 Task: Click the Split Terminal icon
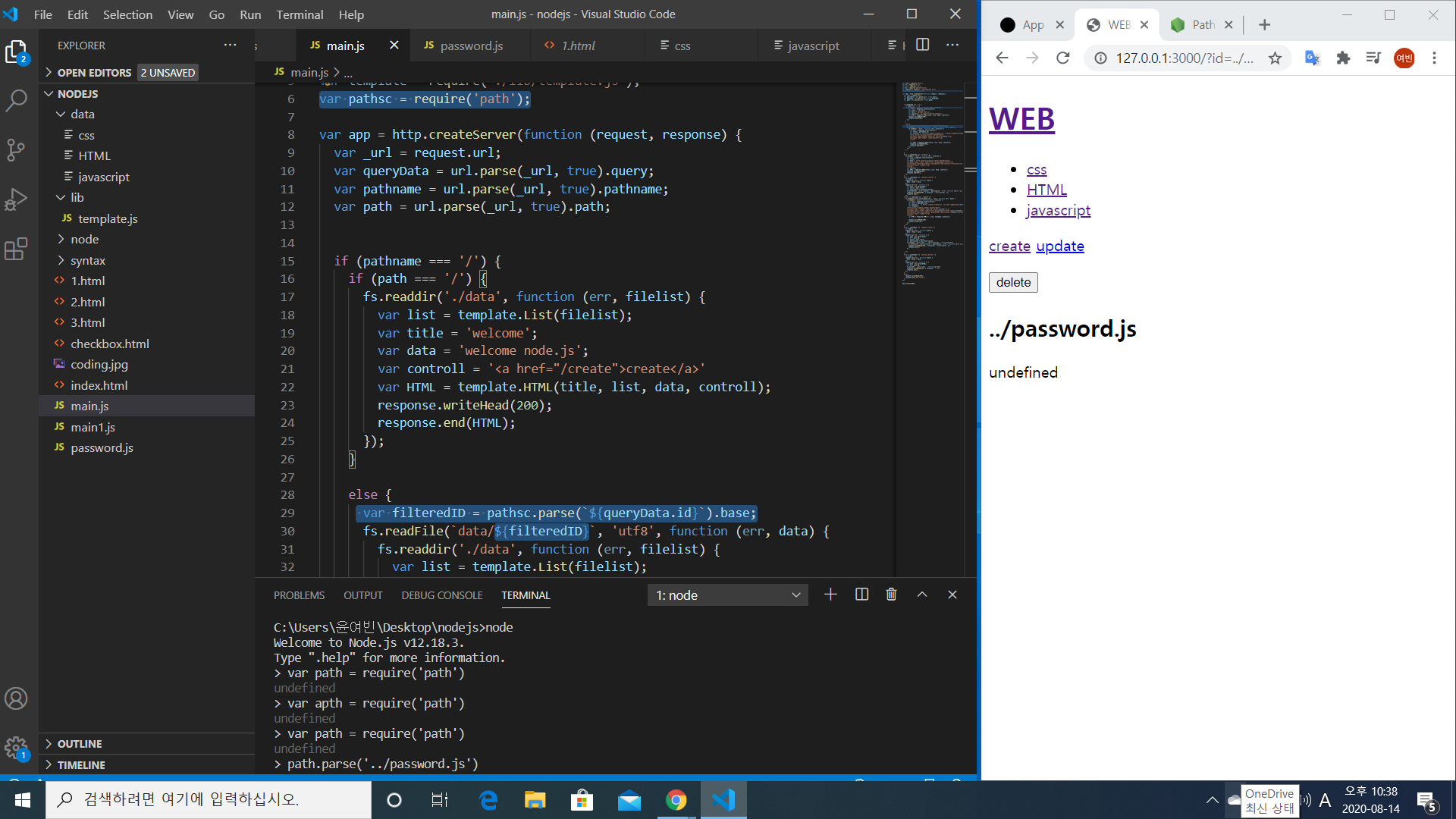861,595
